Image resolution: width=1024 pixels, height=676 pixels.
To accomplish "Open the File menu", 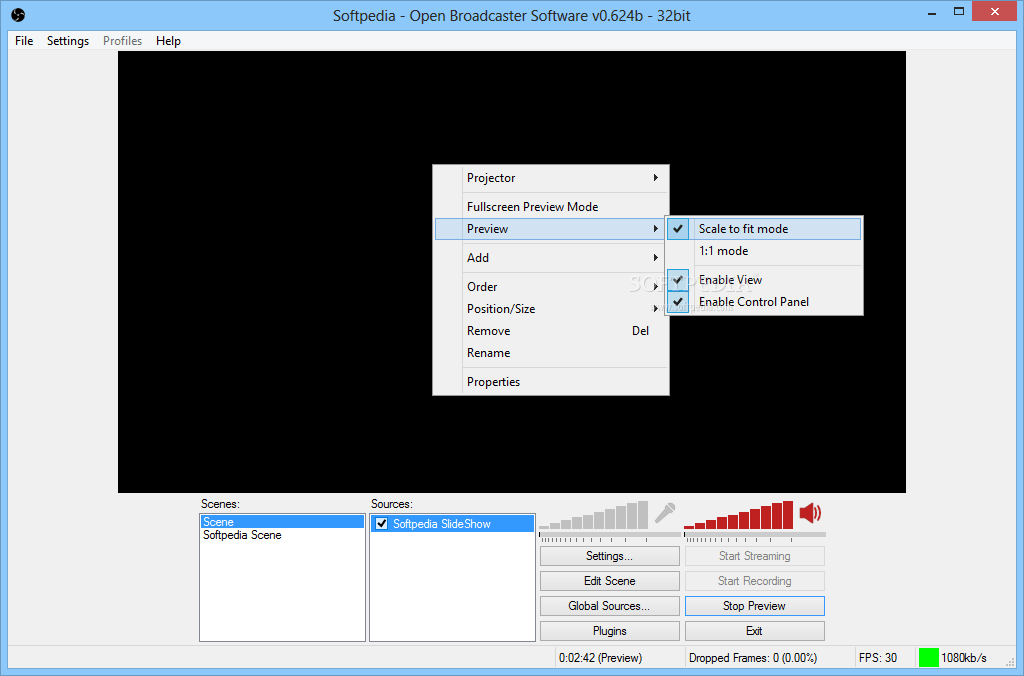I will [24, 41].
